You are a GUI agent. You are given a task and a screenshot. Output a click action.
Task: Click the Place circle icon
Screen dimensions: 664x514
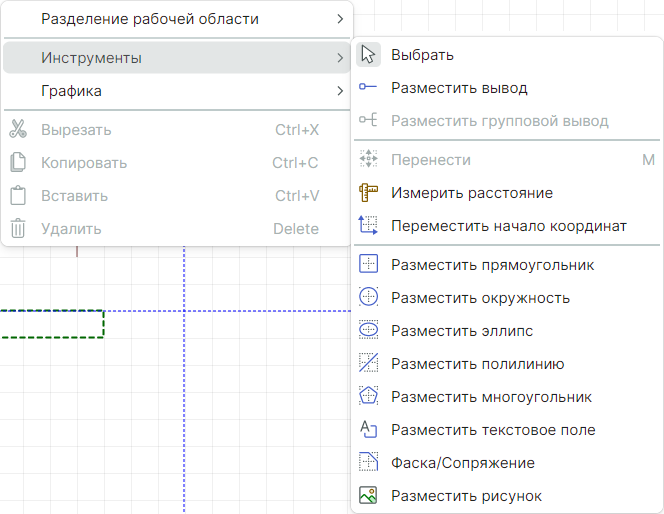tap(368, 298)
